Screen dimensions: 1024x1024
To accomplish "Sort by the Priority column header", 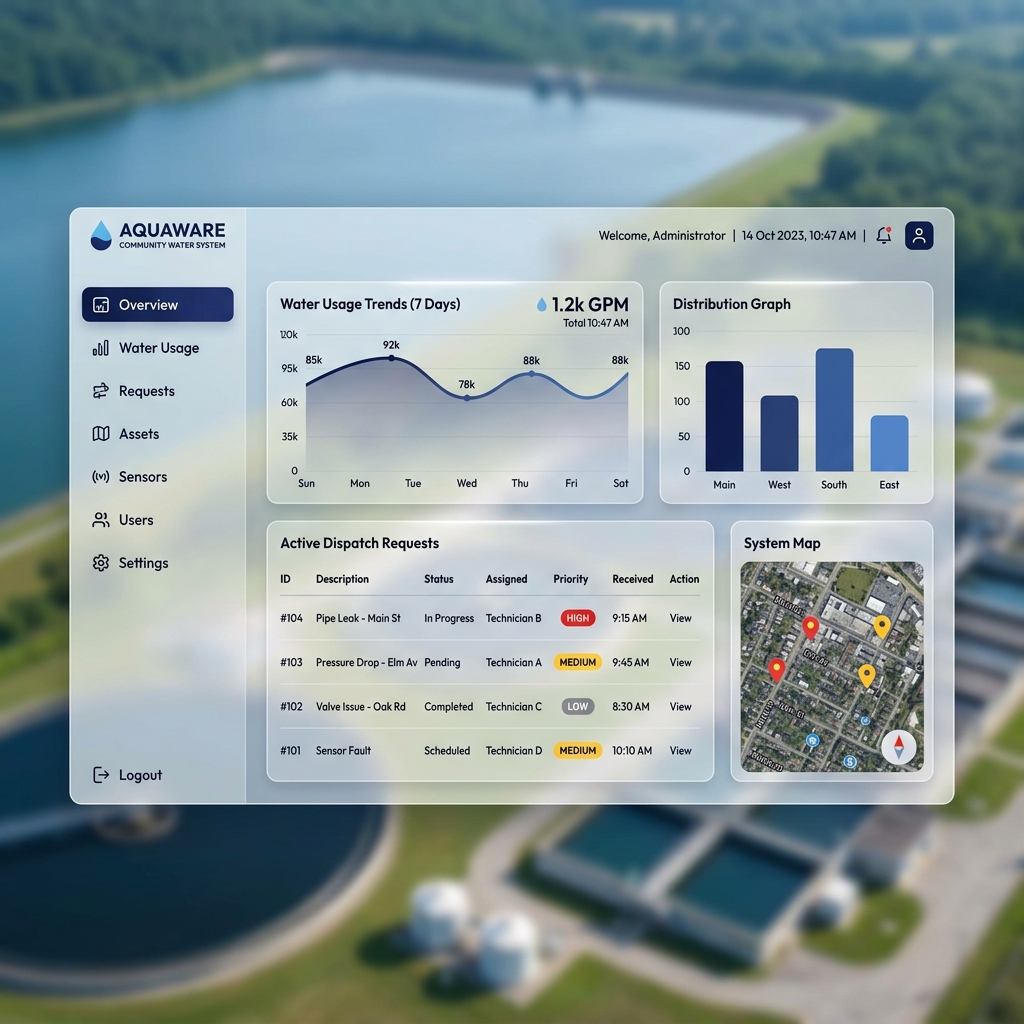I will click(x=571, y=579).
